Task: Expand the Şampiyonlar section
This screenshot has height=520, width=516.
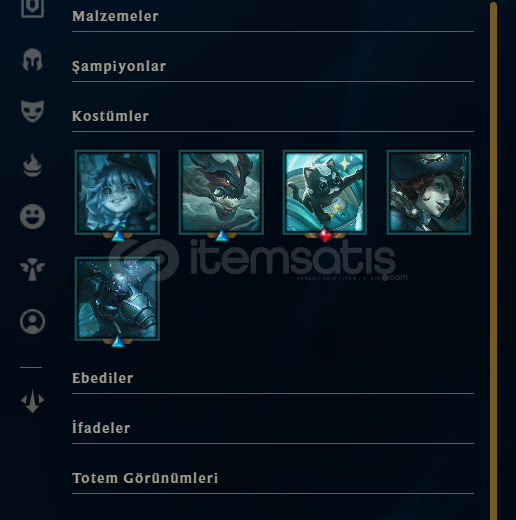Action: (x=273, y=67)
